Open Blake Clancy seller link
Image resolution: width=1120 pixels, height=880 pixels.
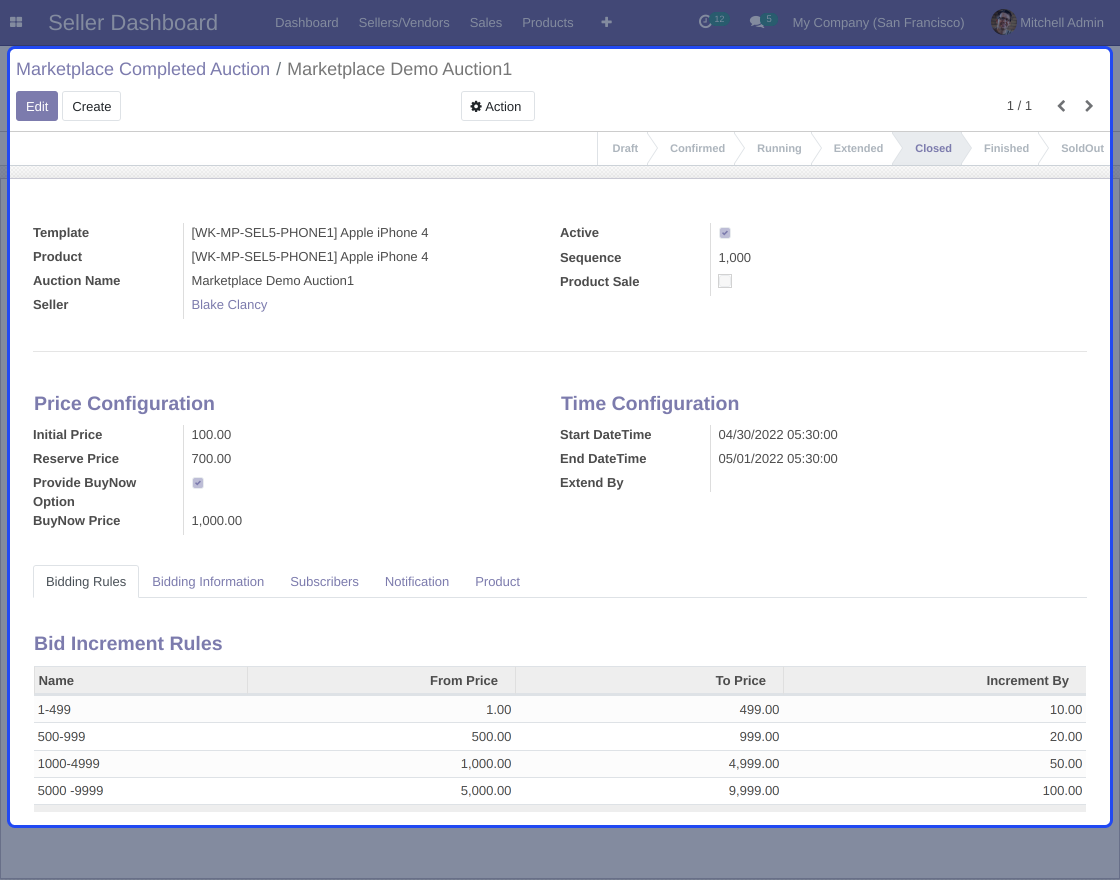click(229, 304)
